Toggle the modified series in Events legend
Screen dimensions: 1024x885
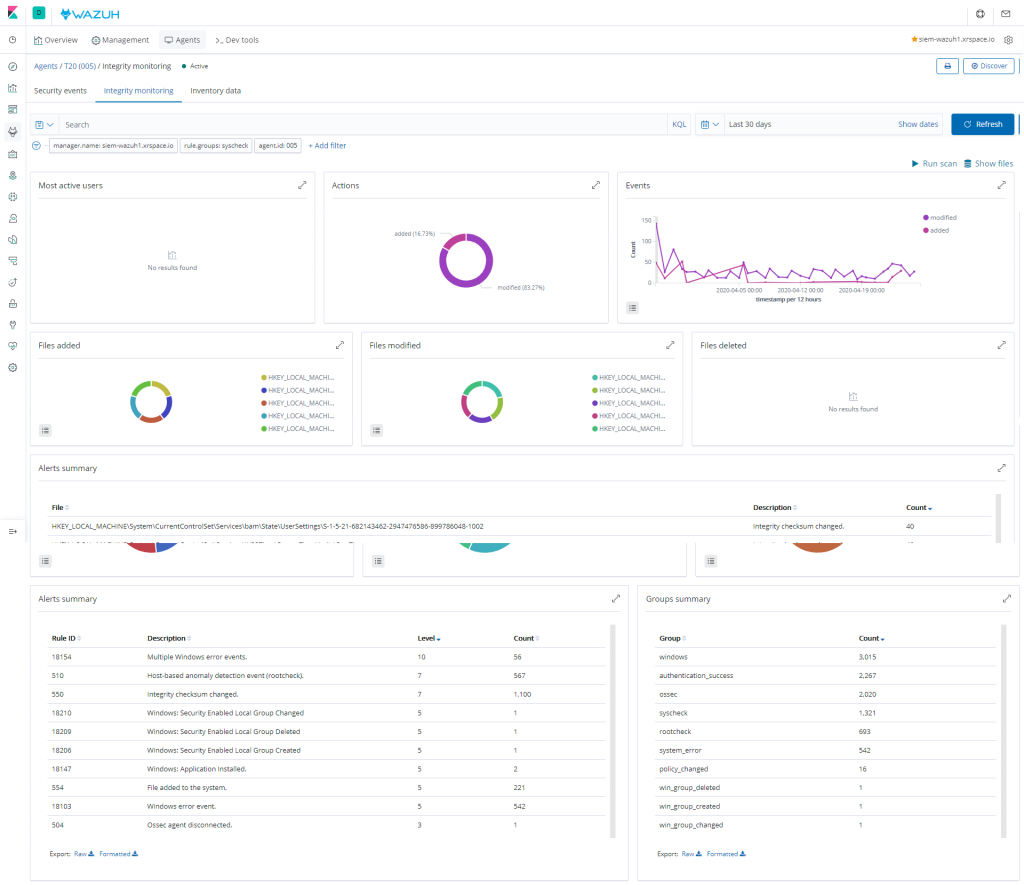[939, 217]
